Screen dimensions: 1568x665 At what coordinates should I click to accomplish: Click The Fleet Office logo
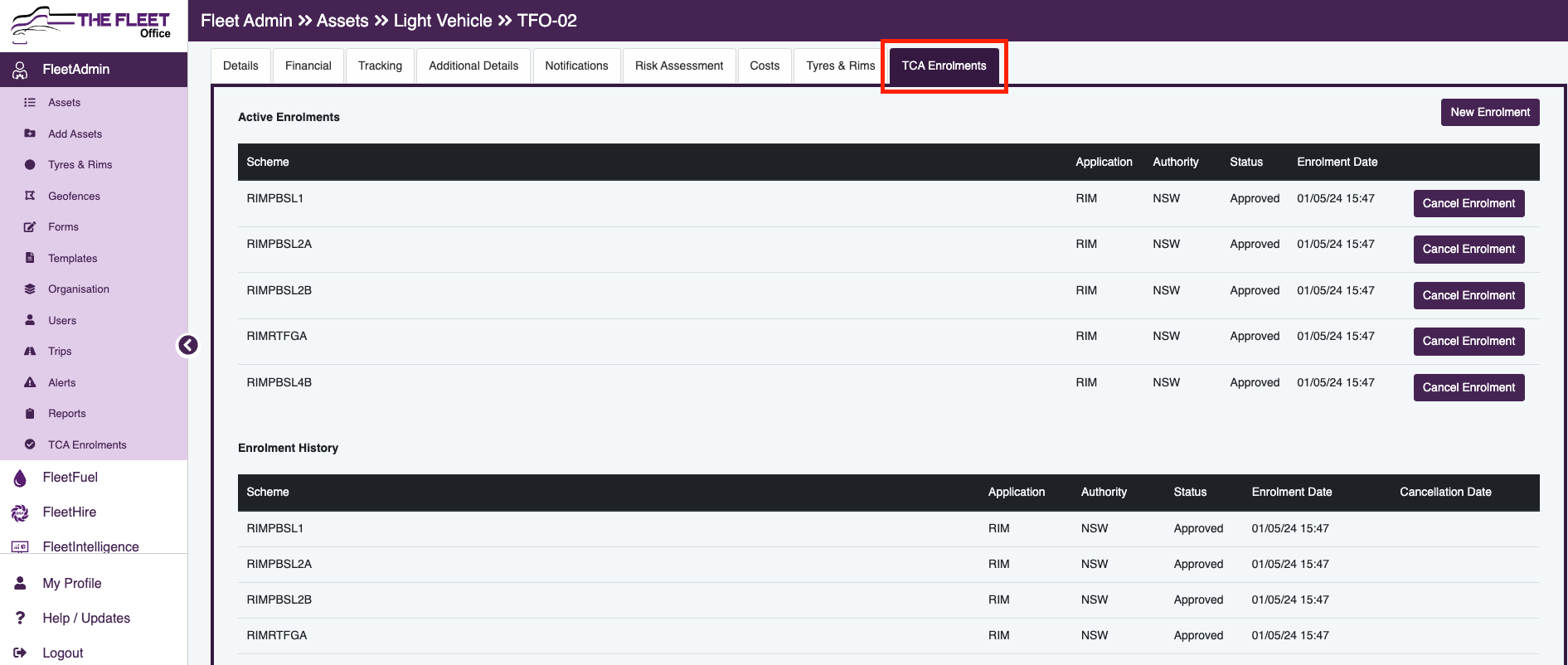click(x=90, y=24)
